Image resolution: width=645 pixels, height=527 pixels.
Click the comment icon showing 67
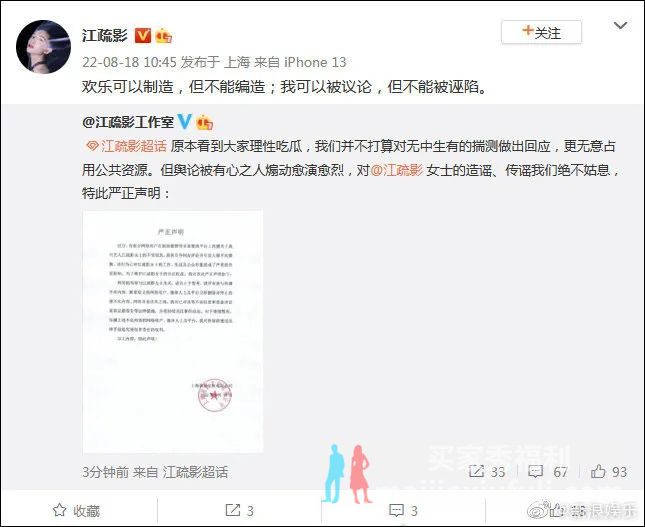548,471
